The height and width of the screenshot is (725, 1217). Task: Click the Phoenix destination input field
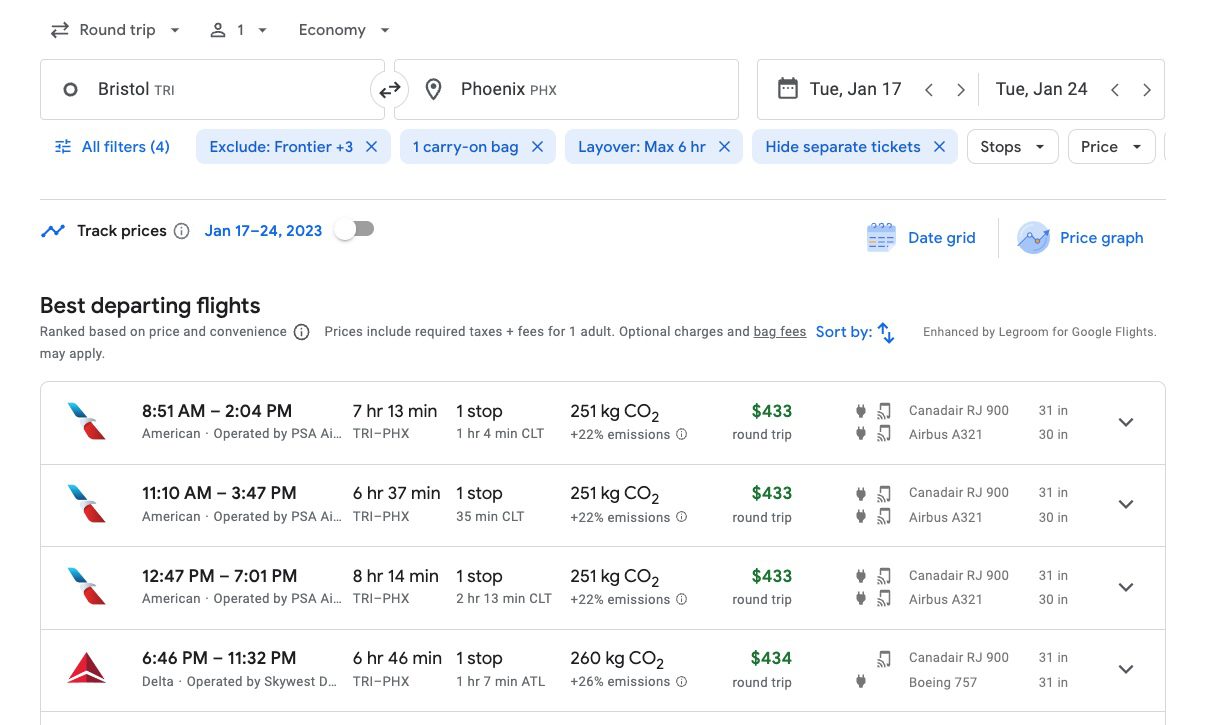tap(566, 89)
